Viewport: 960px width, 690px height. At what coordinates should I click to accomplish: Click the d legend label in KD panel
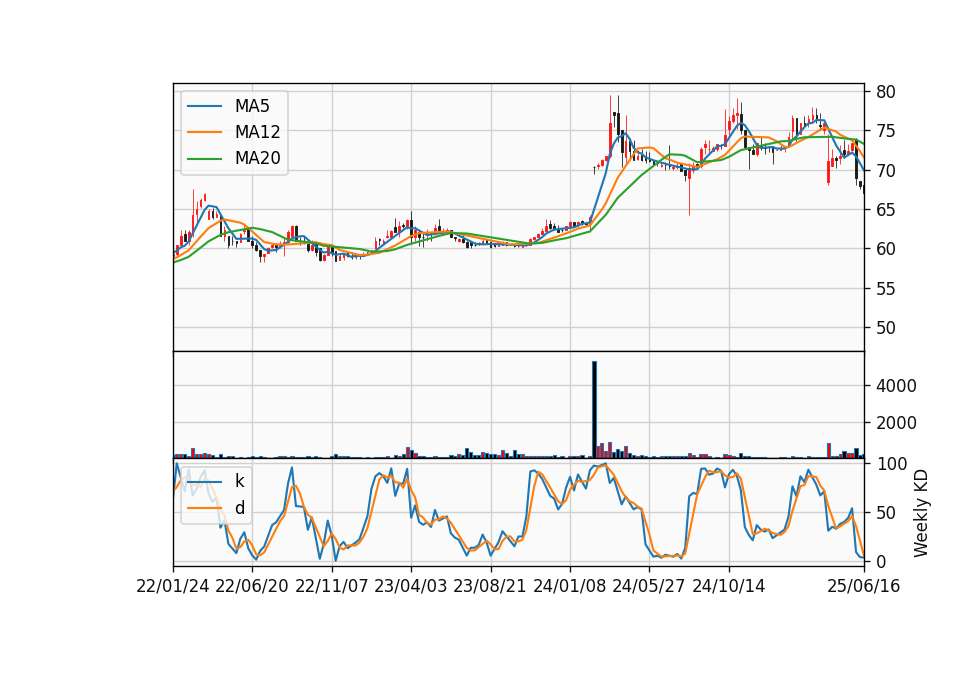coord(240,508)
